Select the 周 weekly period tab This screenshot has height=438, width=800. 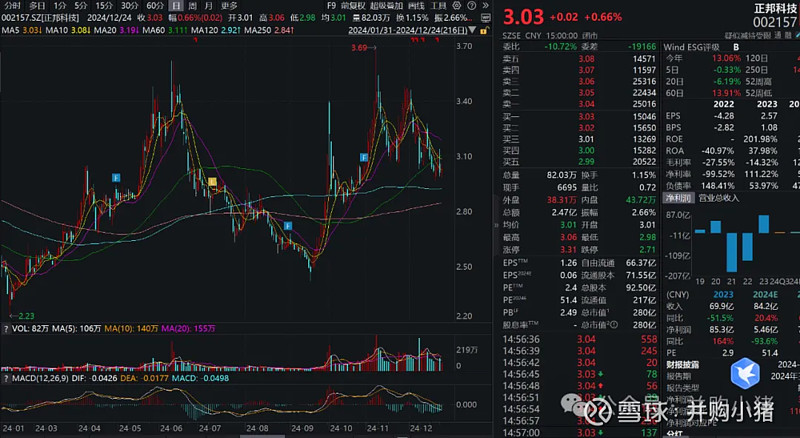click(192, 6)
